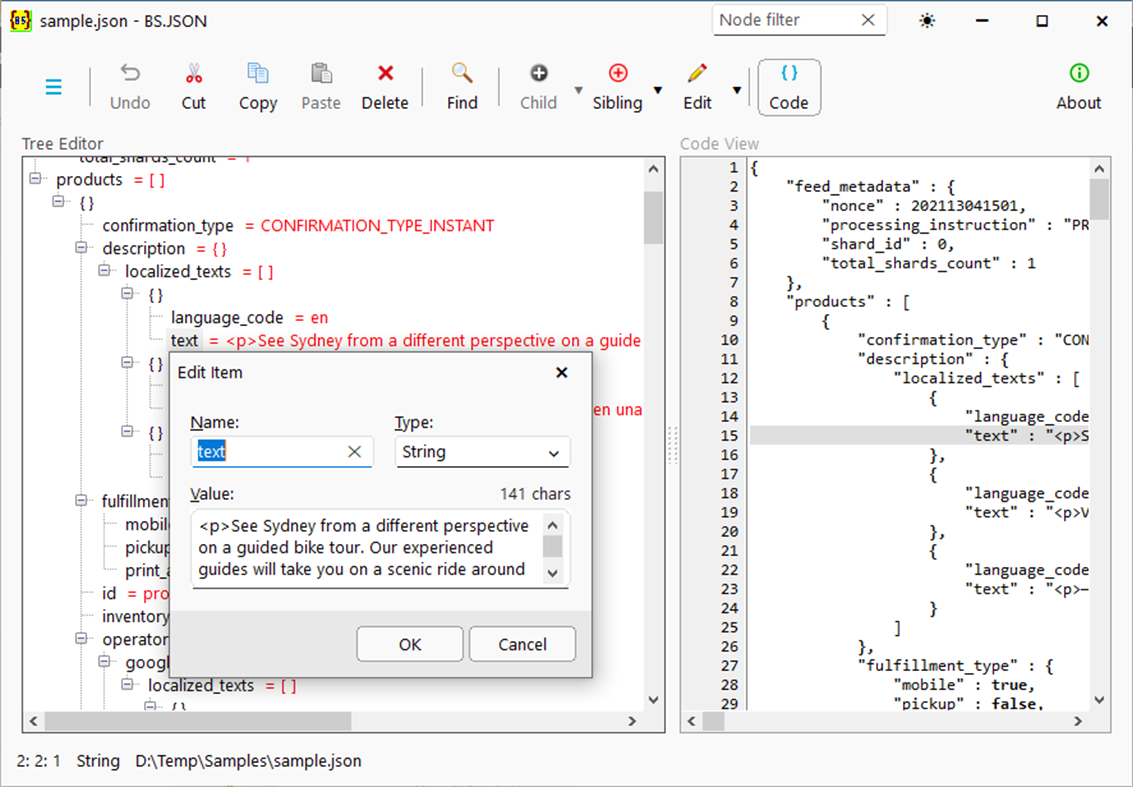This screenshot has height=787, width=1133.
Task: Click OK in the Edit Item dialog
Action: [x=410, y=644]
